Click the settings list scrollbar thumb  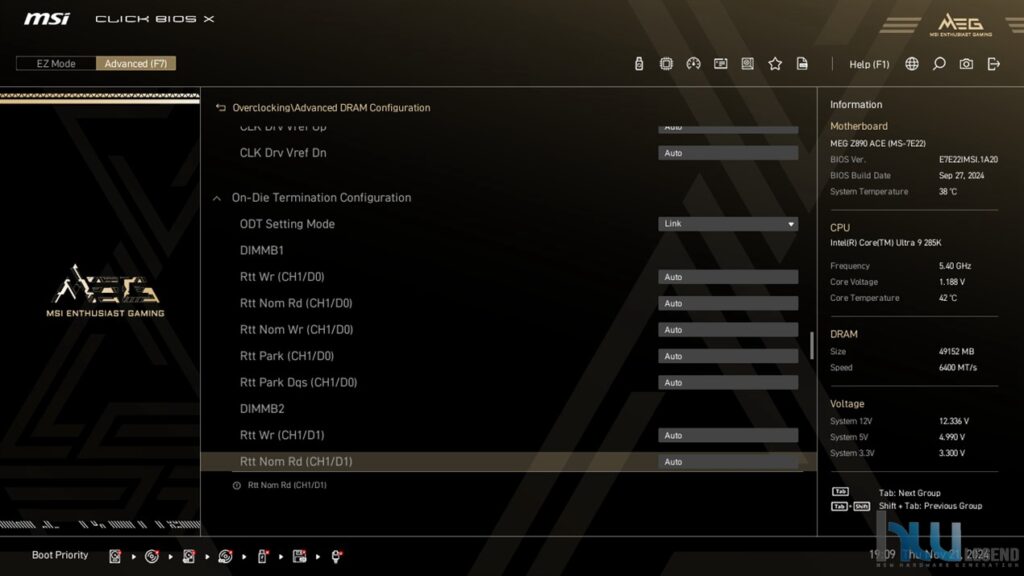tap(812, 345)
